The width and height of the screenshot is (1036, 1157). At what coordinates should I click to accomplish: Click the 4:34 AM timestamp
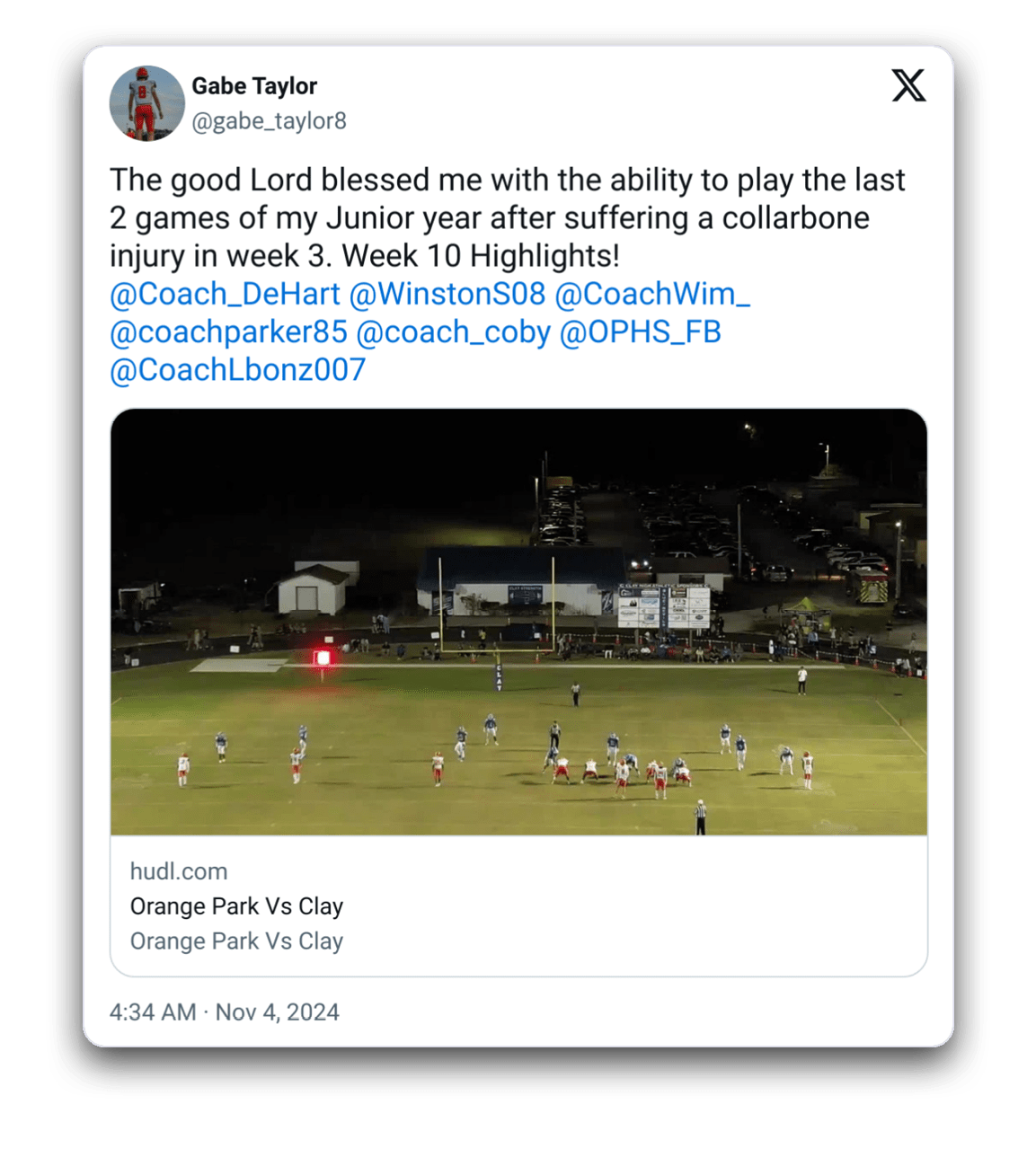click(153, 1012)
